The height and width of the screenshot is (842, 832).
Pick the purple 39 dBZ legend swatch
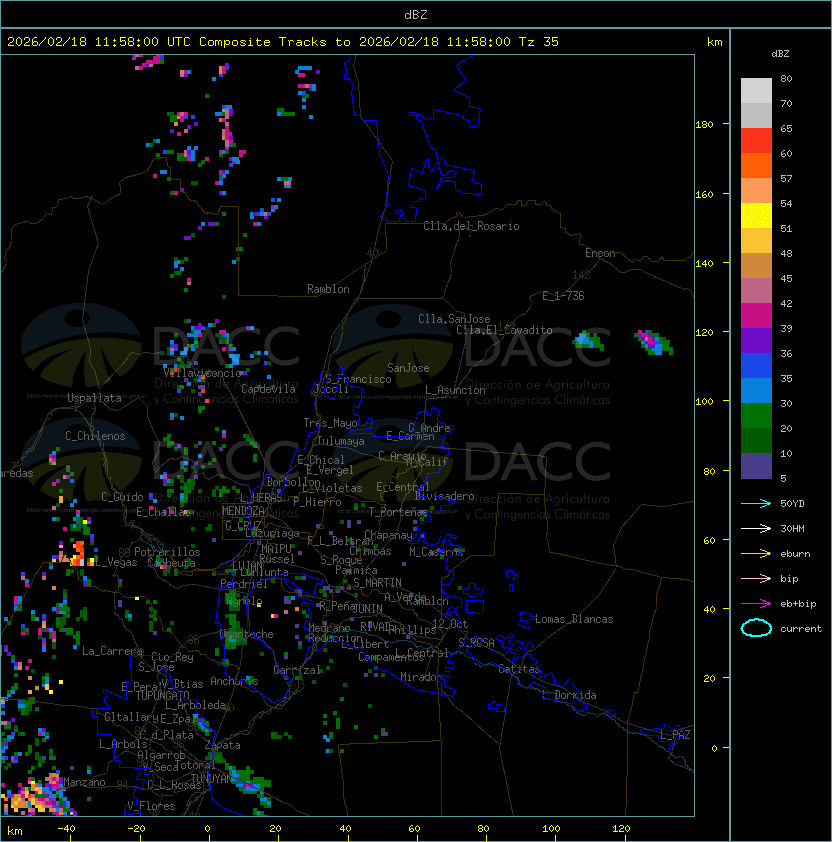[756, 340]
